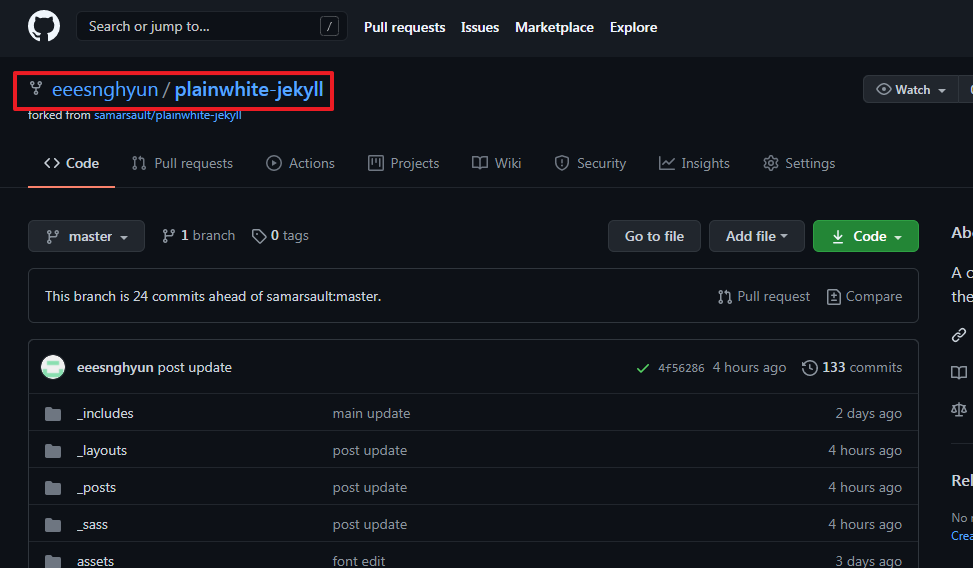973x568 pixels.
Task: Open Marketplace in top navigation
Action: click(554, 27)
